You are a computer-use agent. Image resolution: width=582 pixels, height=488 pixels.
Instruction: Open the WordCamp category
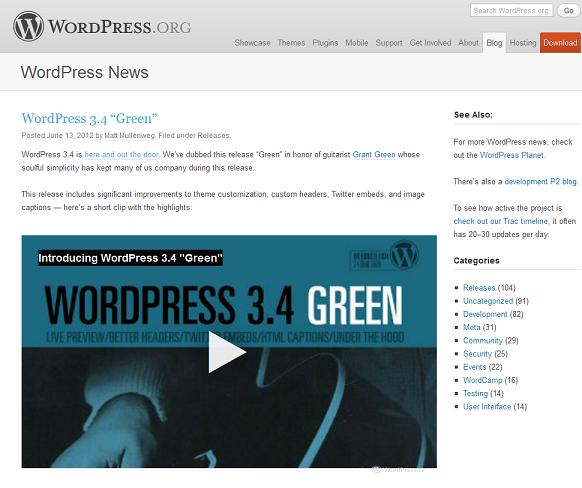pos(483,380)
